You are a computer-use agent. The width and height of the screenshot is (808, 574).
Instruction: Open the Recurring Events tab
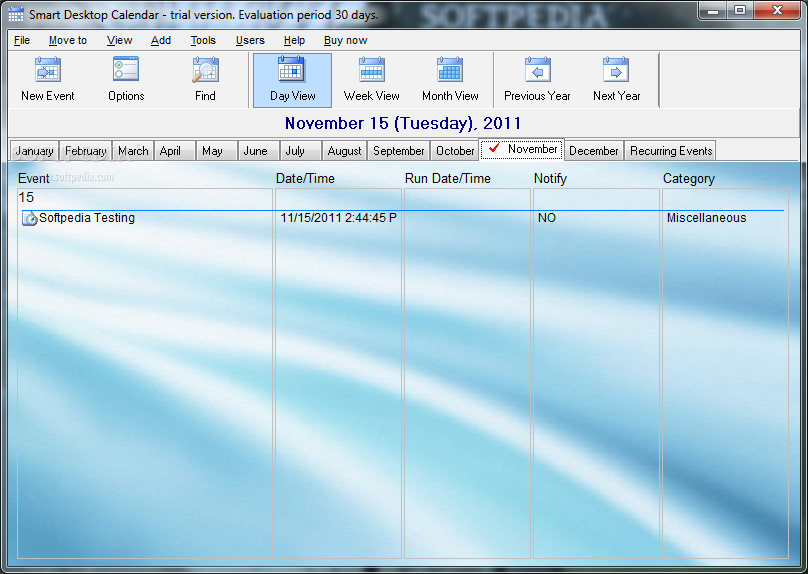pyautogui.click(x=670, y=151)
